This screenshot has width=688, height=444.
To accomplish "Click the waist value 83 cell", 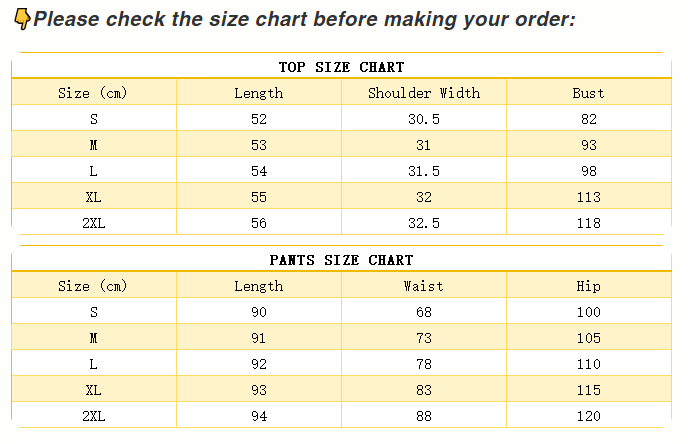I will click(424, 390).
